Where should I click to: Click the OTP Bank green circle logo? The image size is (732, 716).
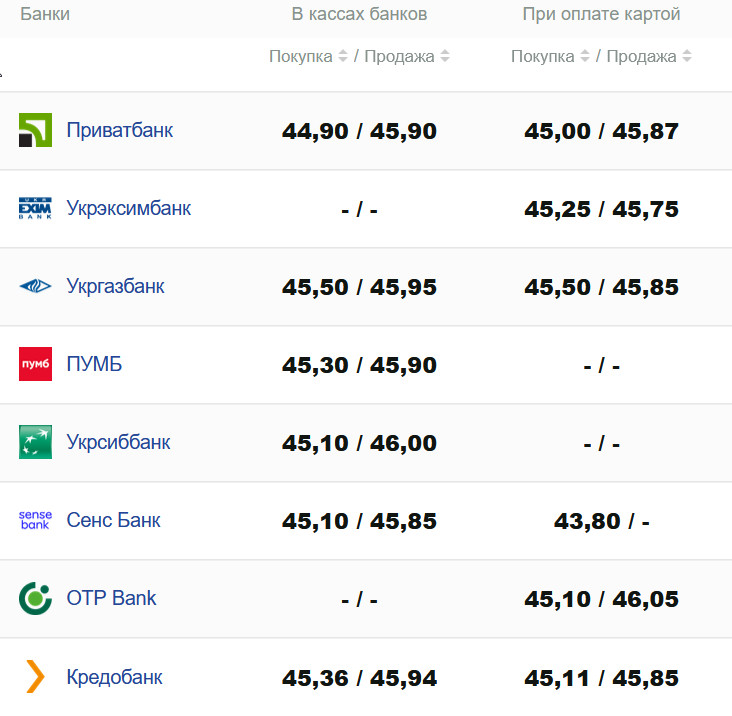35,598
